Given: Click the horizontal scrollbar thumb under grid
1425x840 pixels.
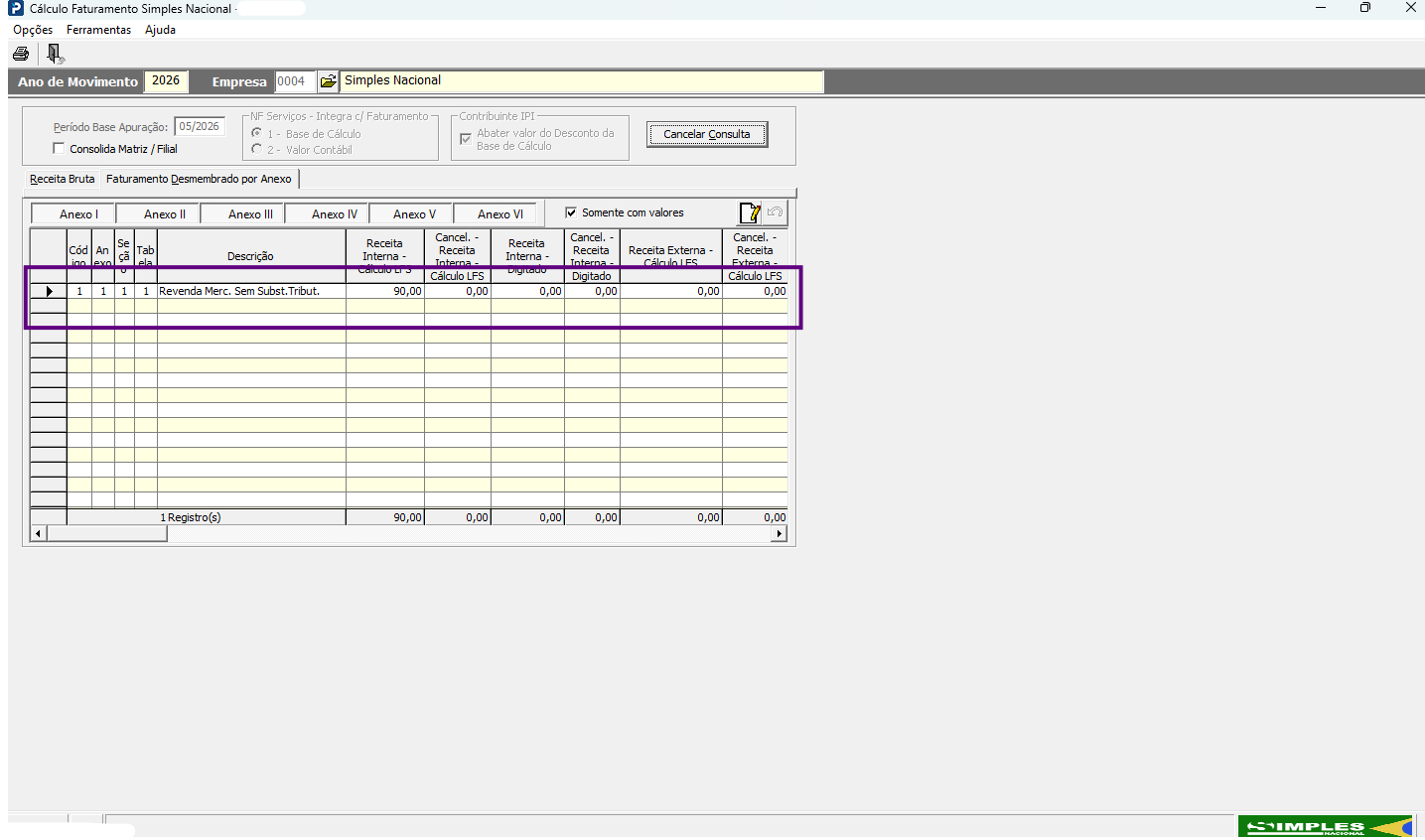Looking at the screenshot, I should [x=107, y=534].
